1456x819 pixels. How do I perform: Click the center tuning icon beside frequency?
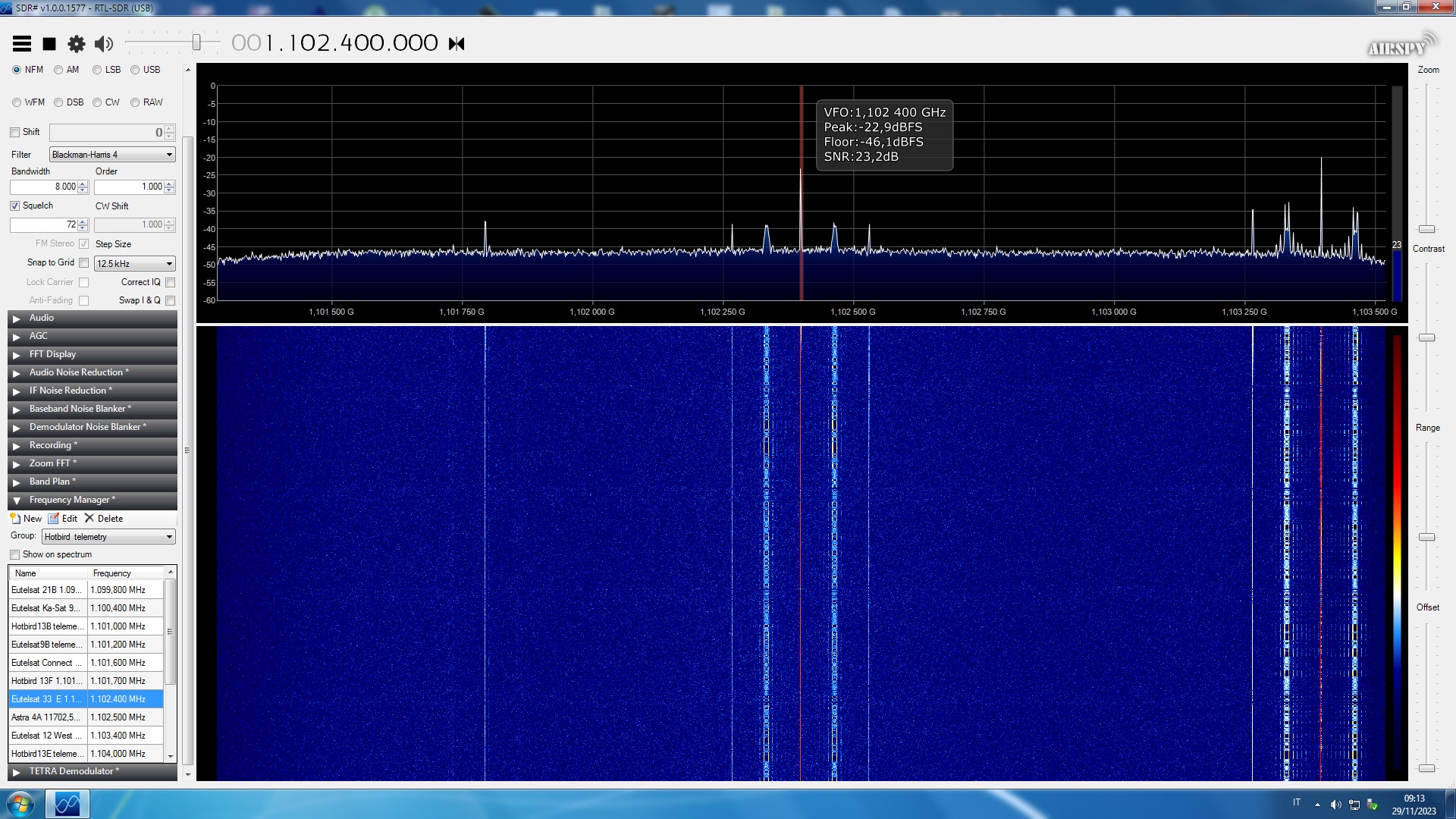(457, 44)
